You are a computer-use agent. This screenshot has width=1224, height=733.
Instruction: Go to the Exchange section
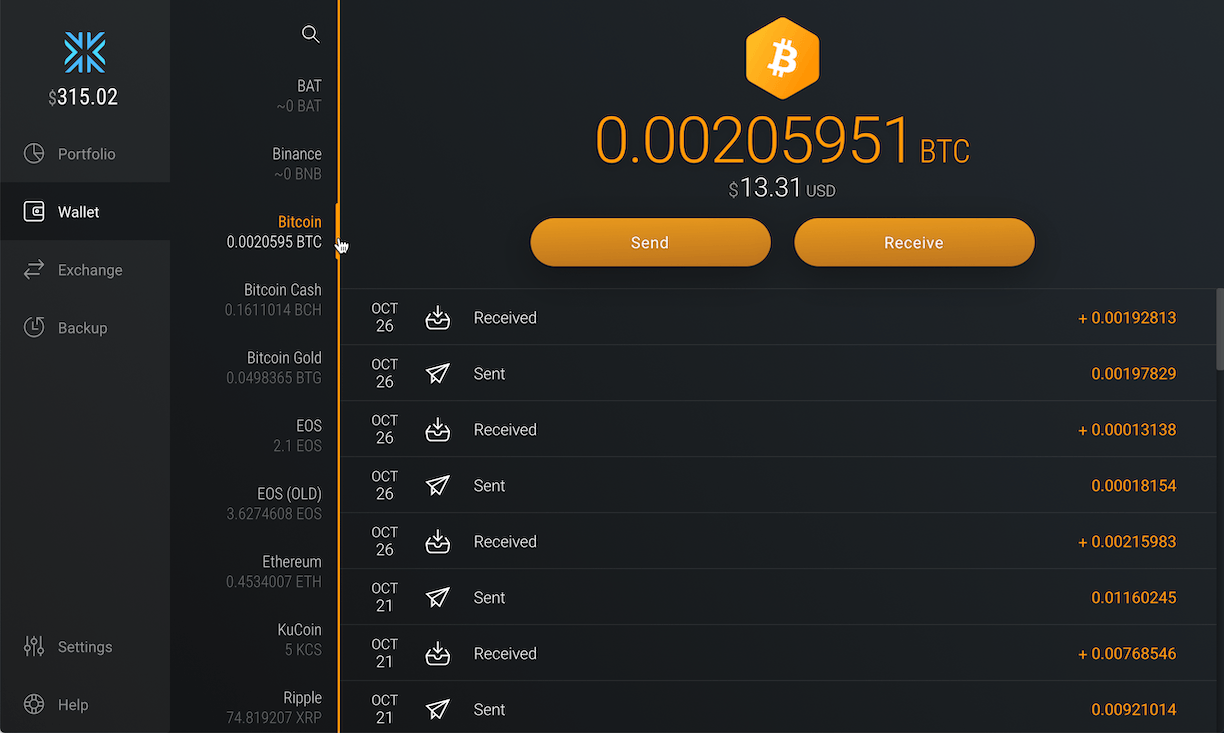[x=85, y=270]
